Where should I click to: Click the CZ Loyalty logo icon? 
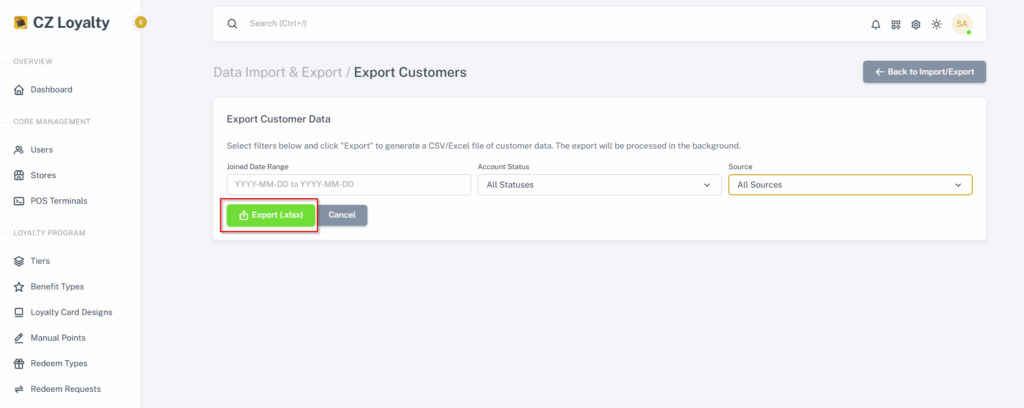pos(20,23)
